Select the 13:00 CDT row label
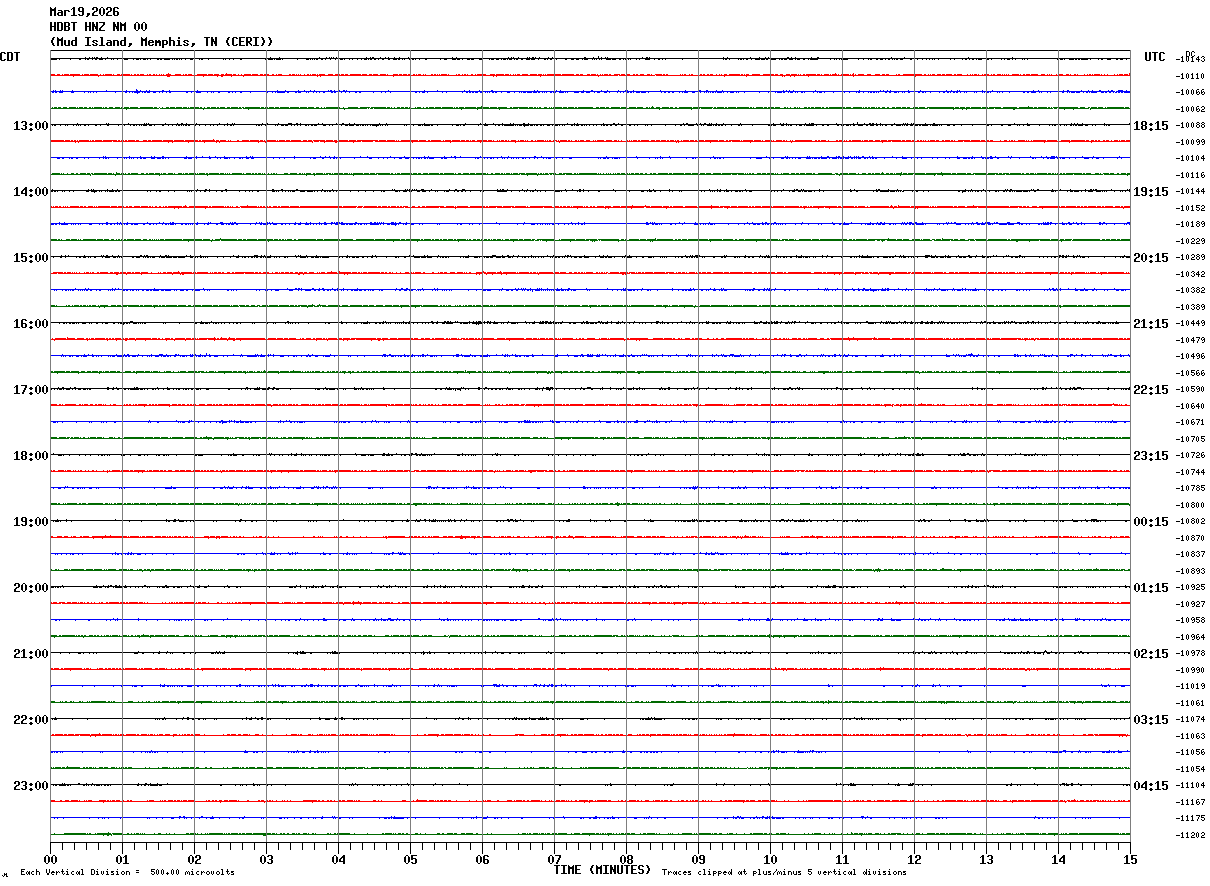The image size is (1210, 886). coord(30,126)
